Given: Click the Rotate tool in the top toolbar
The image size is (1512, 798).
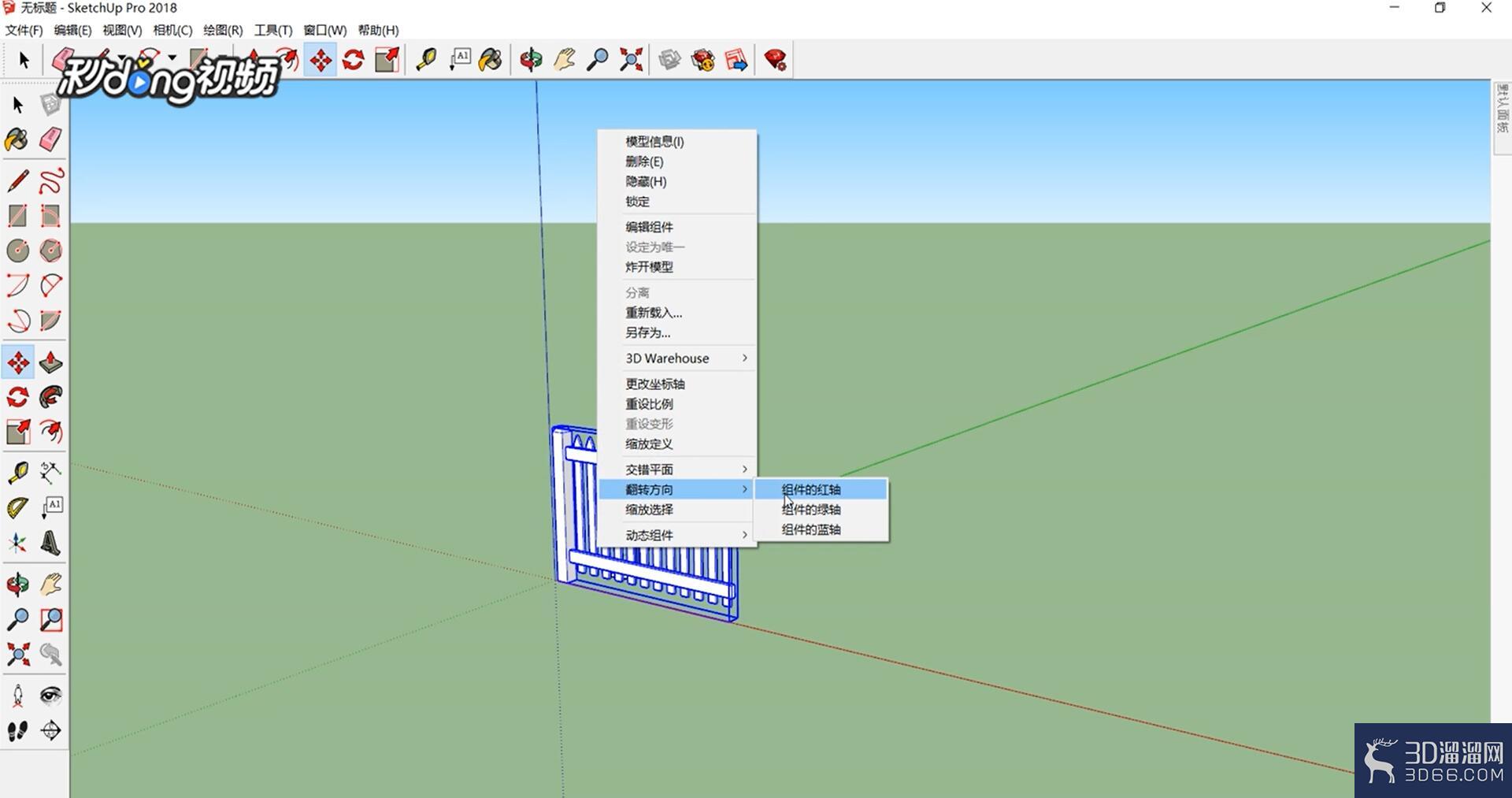Looking at the screenshot, I should [354, 60].
